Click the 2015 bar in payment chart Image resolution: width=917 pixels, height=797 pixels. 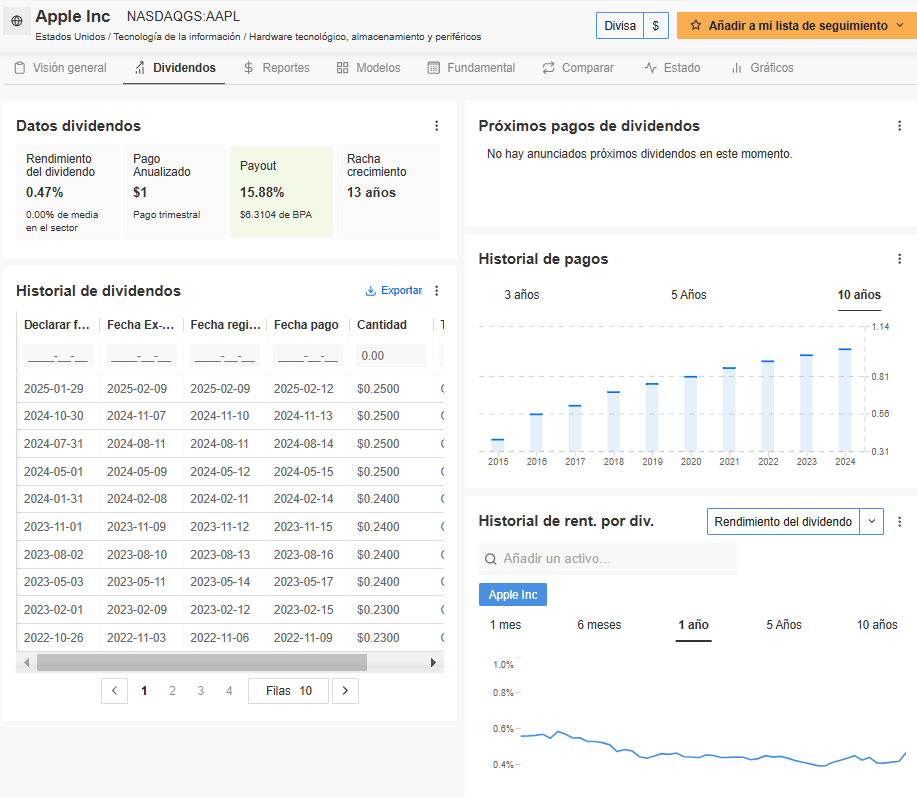click(498, 445)
